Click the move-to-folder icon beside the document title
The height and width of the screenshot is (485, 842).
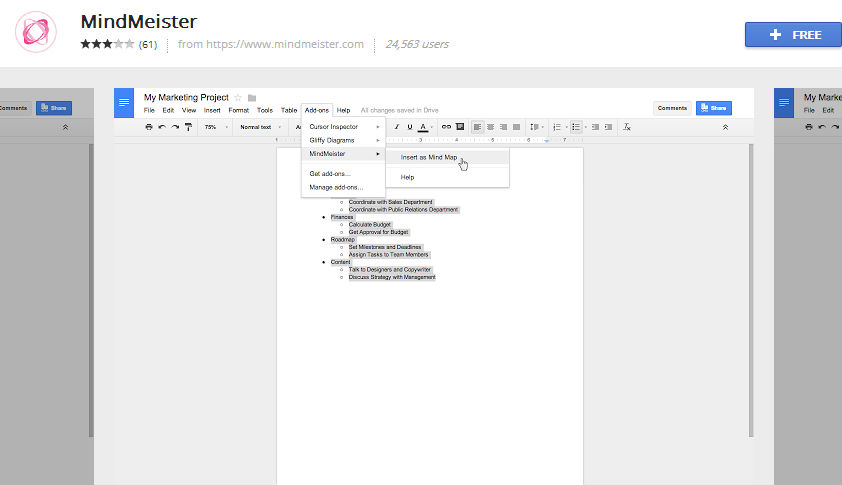click(x=252, y=98)
